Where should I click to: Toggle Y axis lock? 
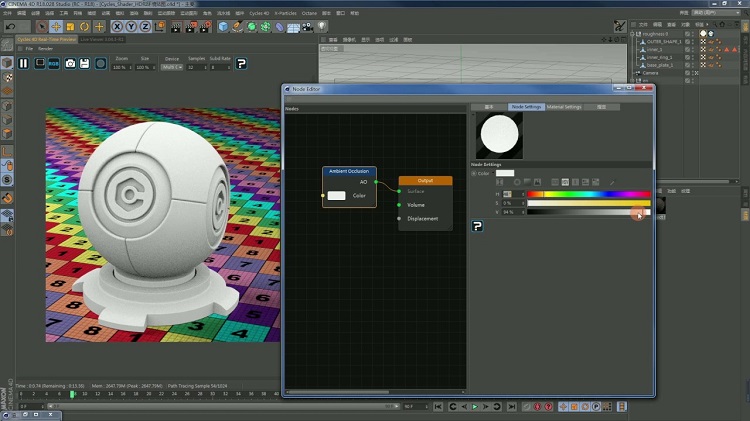click(x=132, y=26)
